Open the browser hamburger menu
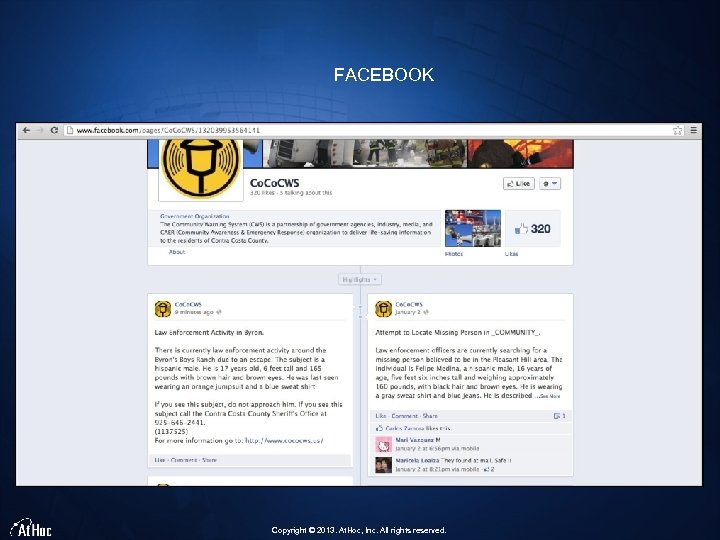 [693, 130]
